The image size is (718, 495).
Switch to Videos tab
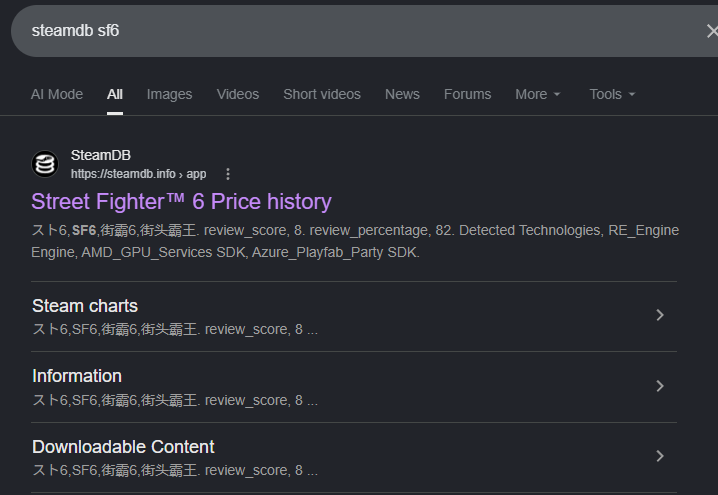(238, 94)
